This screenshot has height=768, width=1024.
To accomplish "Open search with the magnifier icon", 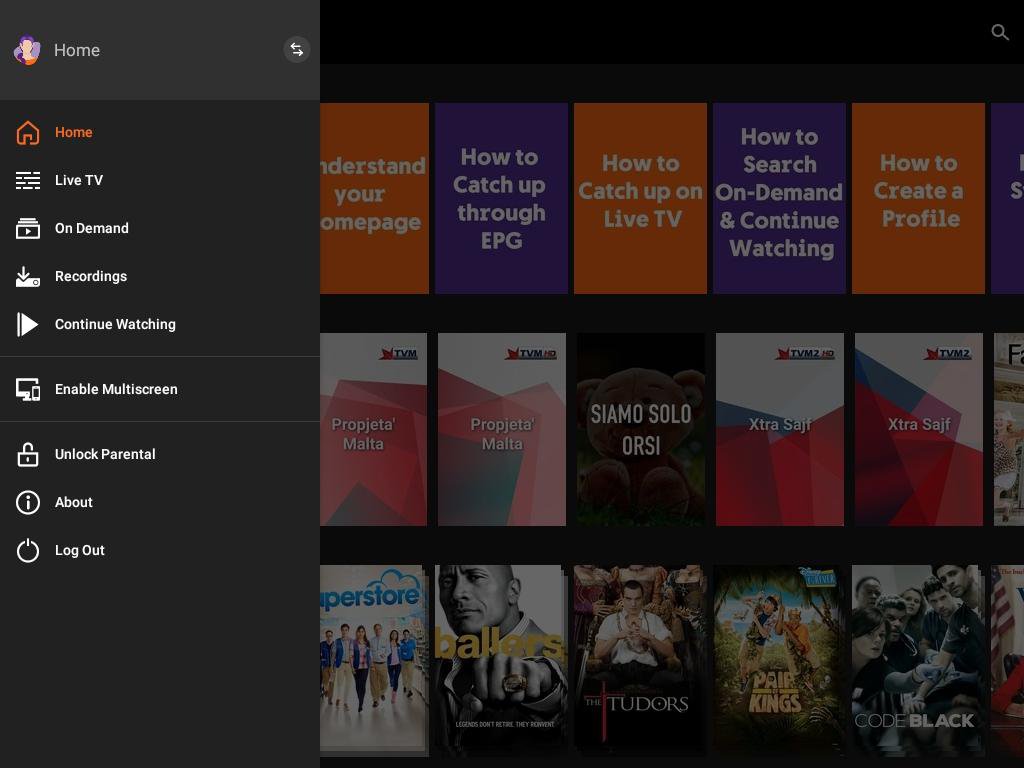I will pos(999,32).
